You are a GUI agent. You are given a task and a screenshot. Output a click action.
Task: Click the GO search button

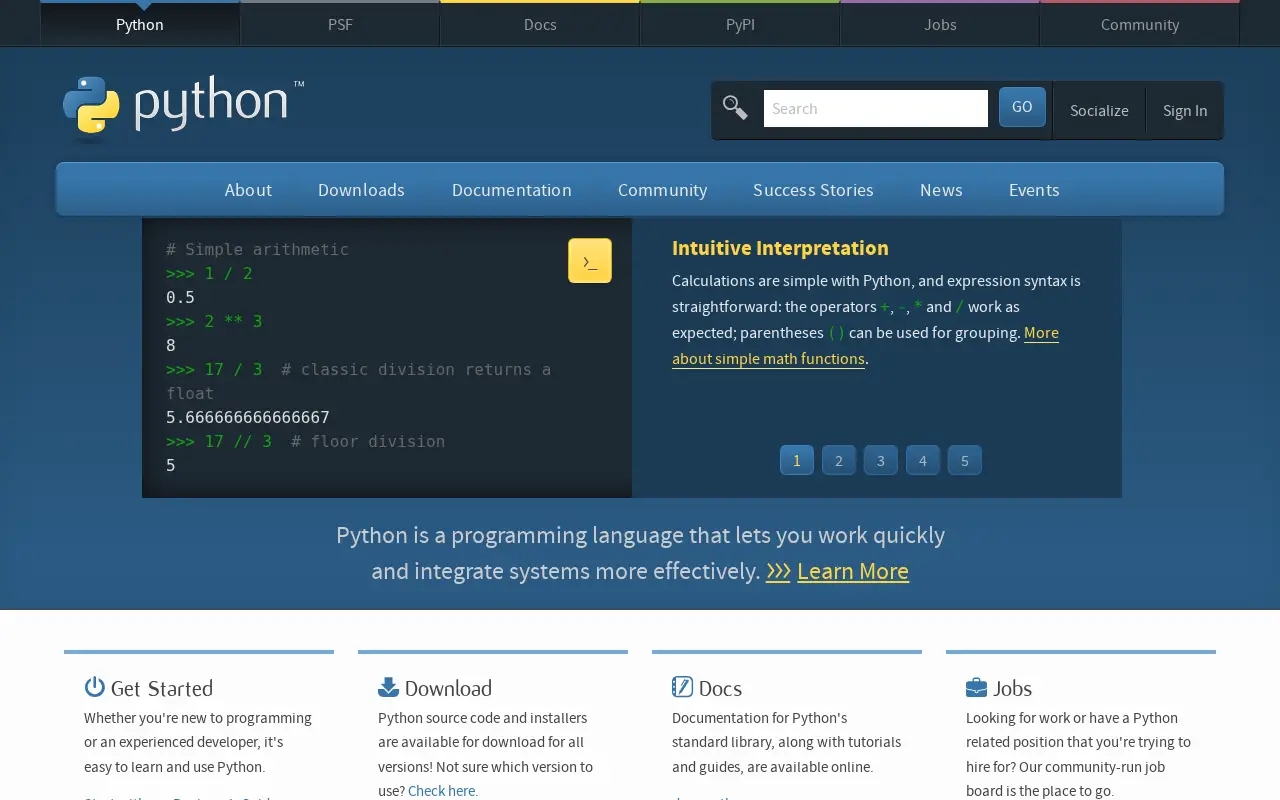tap(1022, 107)
